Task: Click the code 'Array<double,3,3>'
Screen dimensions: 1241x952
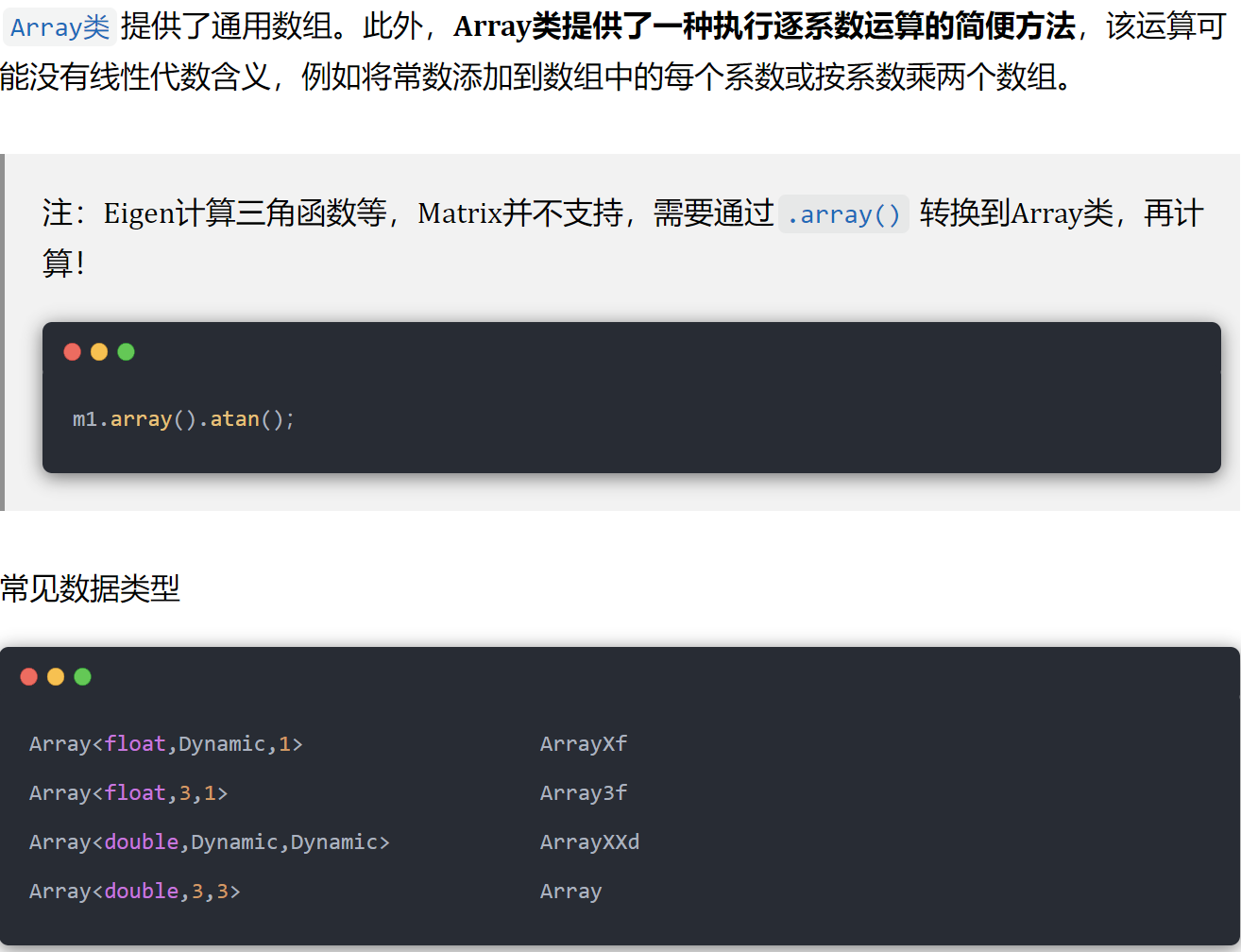Action: [135, 892]
